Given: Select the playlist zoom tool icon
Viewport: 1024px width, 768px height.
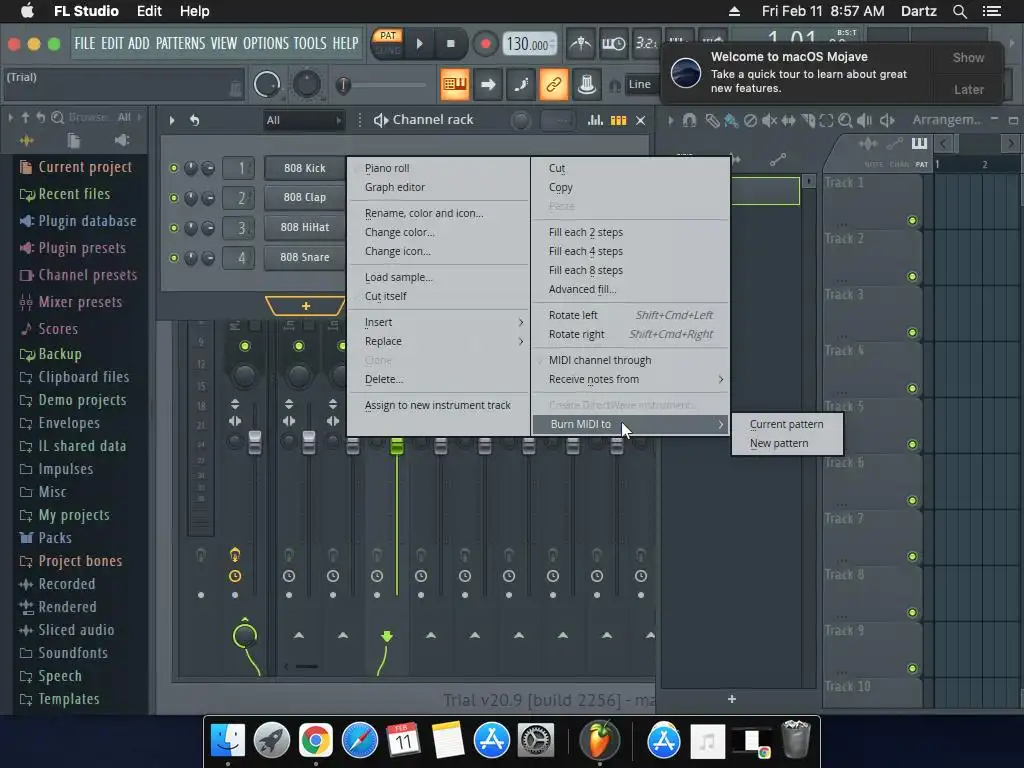Looking at the screenshot, I should pyautogui.click(x=845, y=120).
